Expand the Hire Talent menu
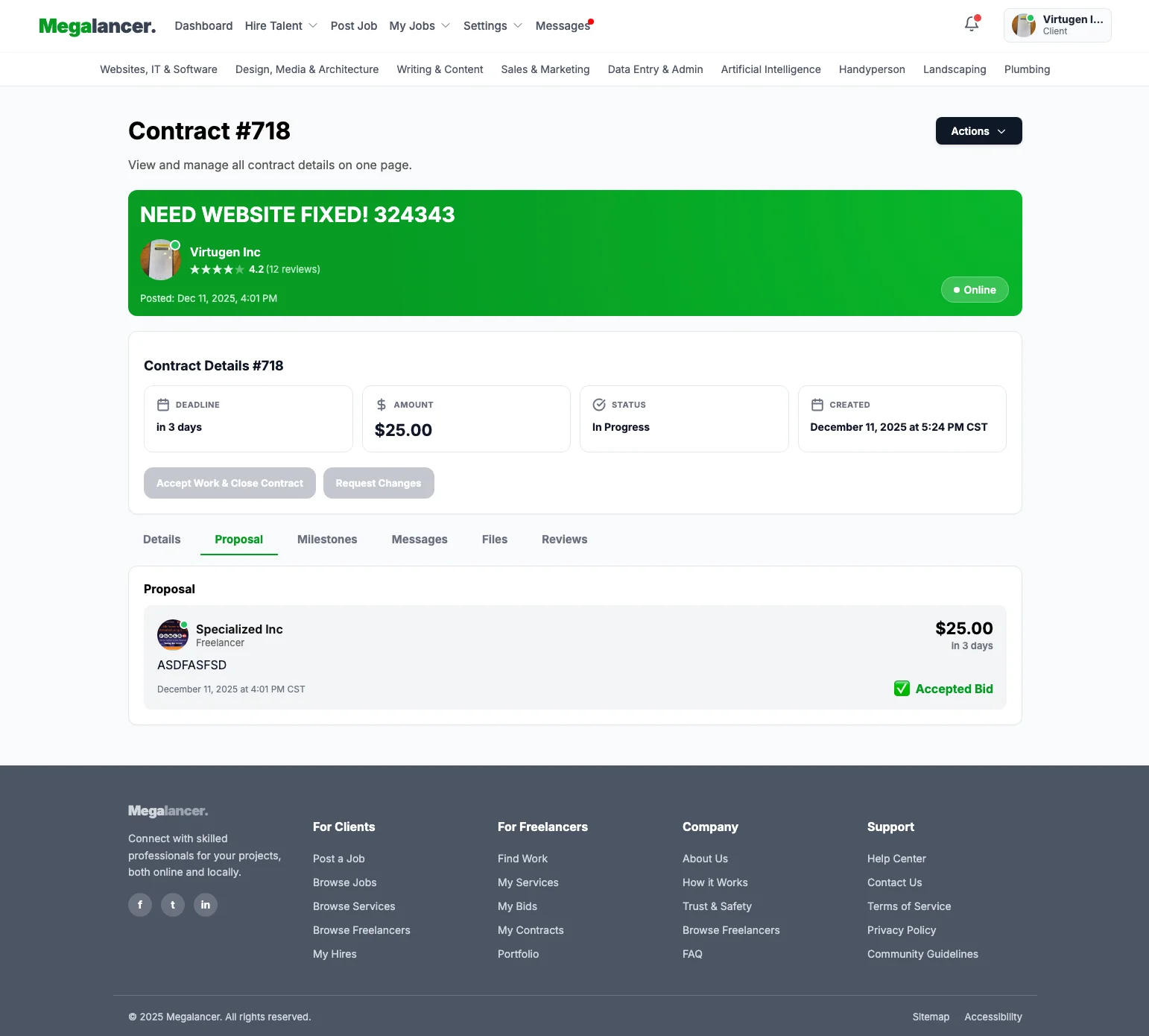 point(281,26)
